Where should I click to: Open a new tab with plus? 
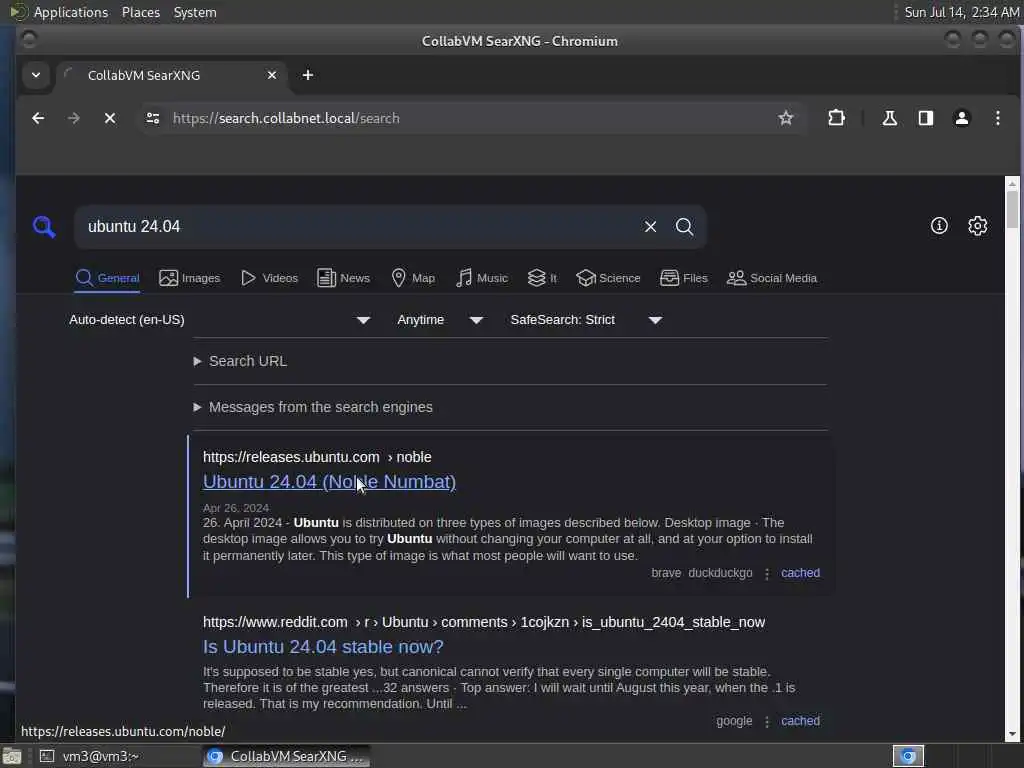308,75
